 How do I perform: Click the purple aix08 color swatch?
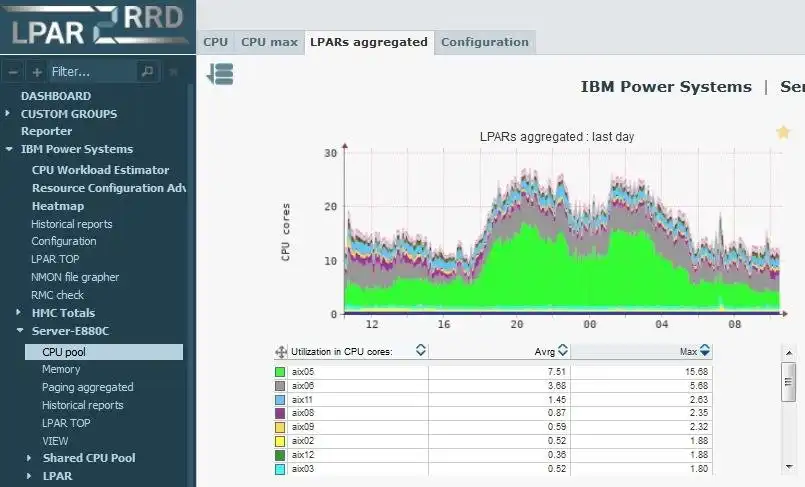280,413
